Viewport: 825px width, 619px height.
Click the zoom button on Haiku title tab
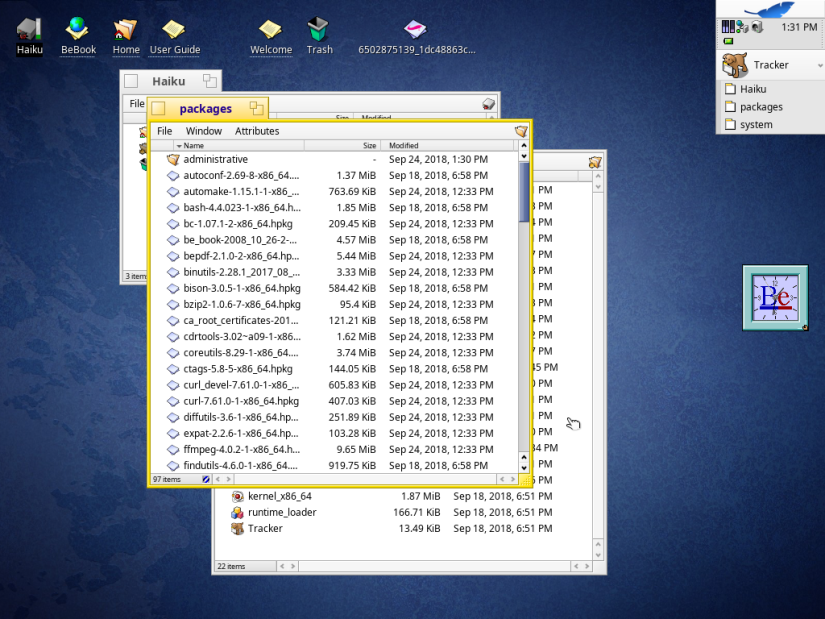pyautogui.click(x=209, y=81)
